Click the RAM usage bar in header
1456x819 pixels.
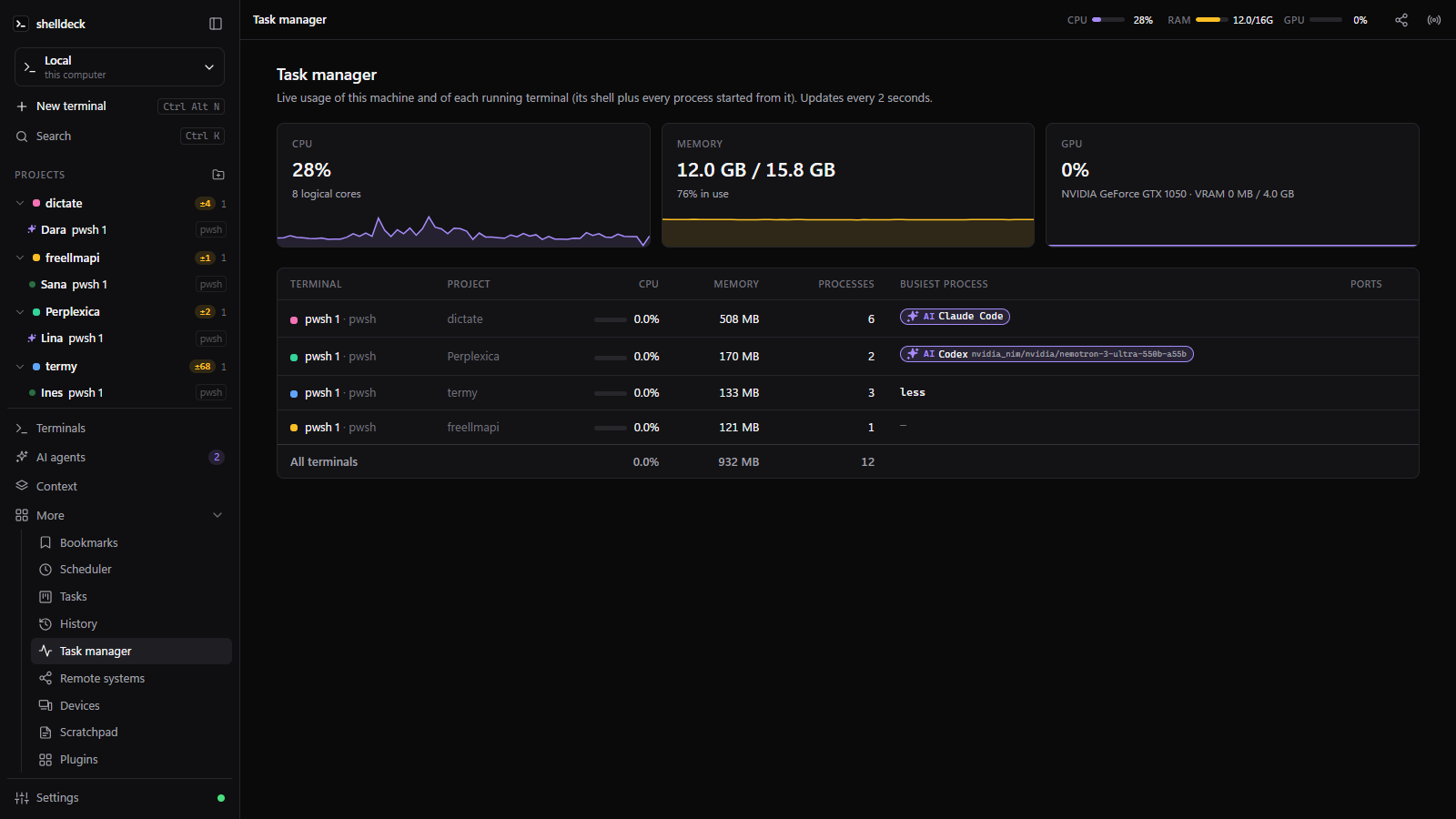[x=1211, y=20]
